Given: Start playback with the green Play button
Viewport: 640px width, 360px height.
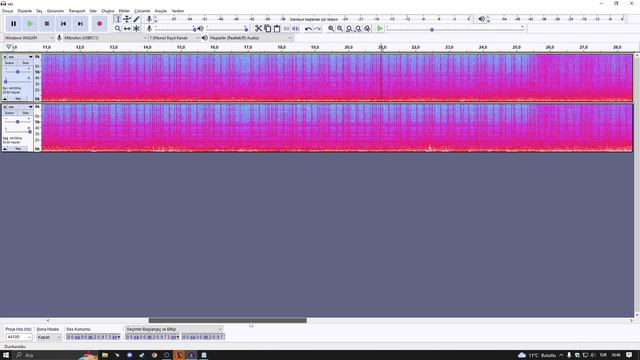Looking at the screenshot, I should [30, 24].
